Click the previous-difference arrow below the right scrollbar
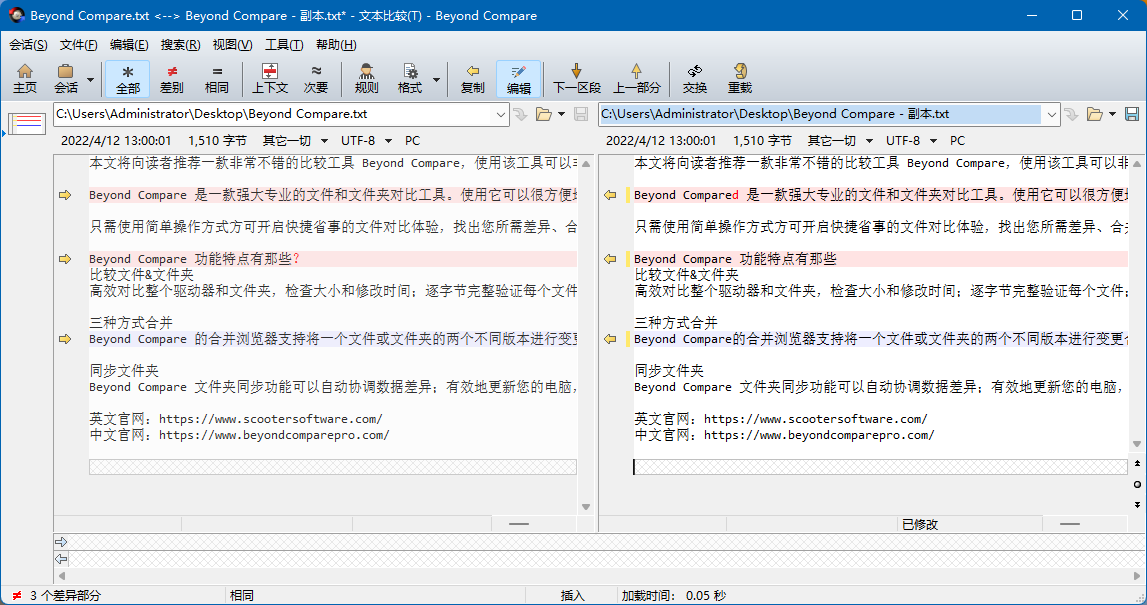Screen dimensions: 1147x605 pyautogui.click(x=1137, y=464)
